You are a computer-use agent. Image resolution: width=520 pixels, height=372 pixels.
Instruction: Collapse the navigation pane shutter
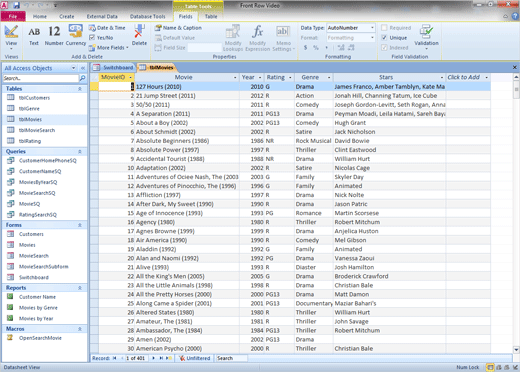point(83,68)
